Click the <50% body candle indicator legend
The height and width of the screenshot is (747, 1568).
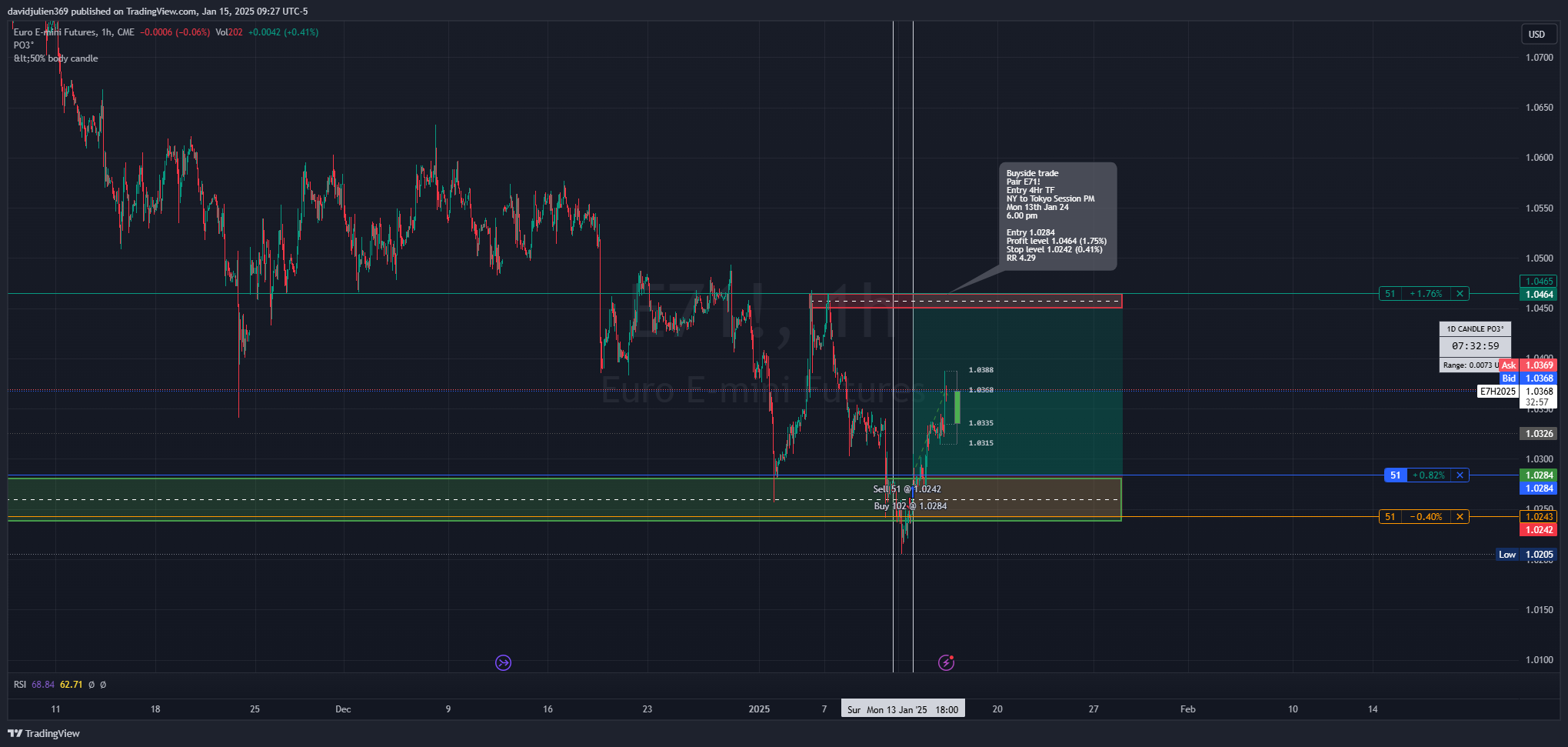point(56,58)
